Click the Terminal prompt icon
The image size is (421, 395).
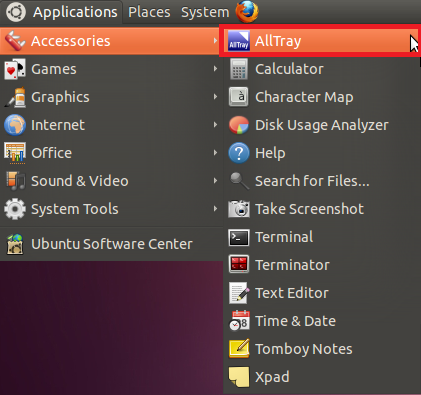coord(239,238)
